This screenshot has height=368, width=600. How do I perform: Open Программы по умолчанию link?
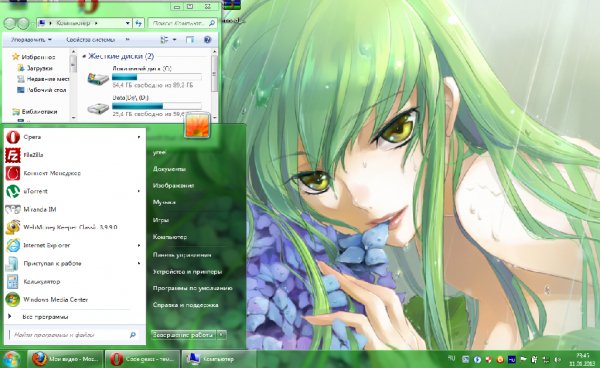(x=192, y=288)
